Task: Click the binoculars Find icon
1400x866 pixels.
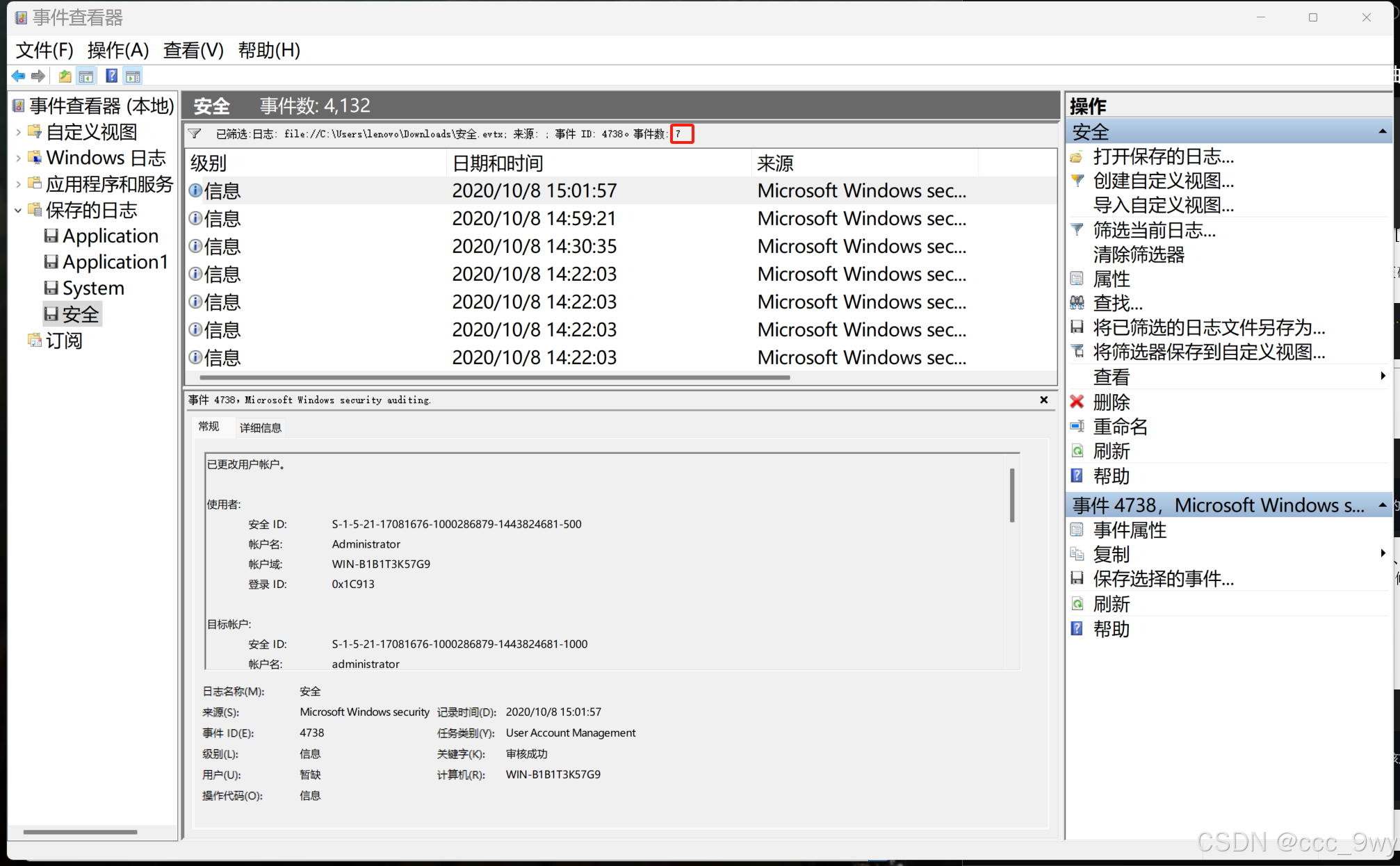Action: click(1077, 303)
